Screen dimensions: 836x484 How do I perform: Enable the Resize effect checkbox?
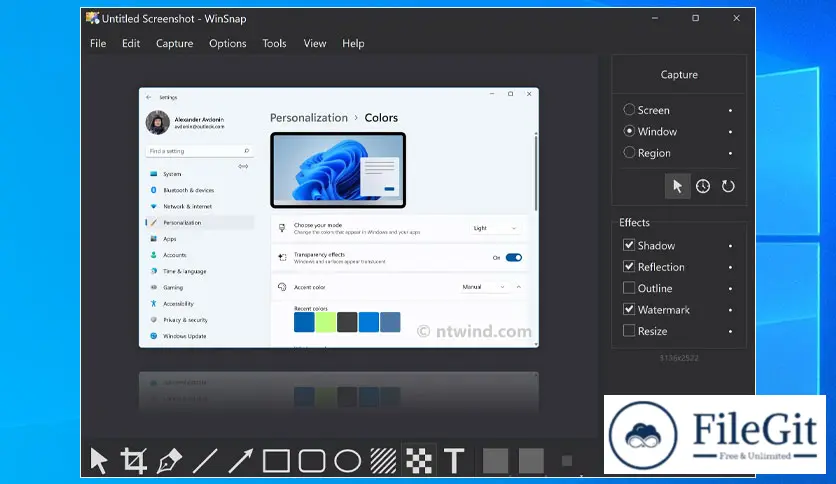pyautogui.click(x=629, y=330)
